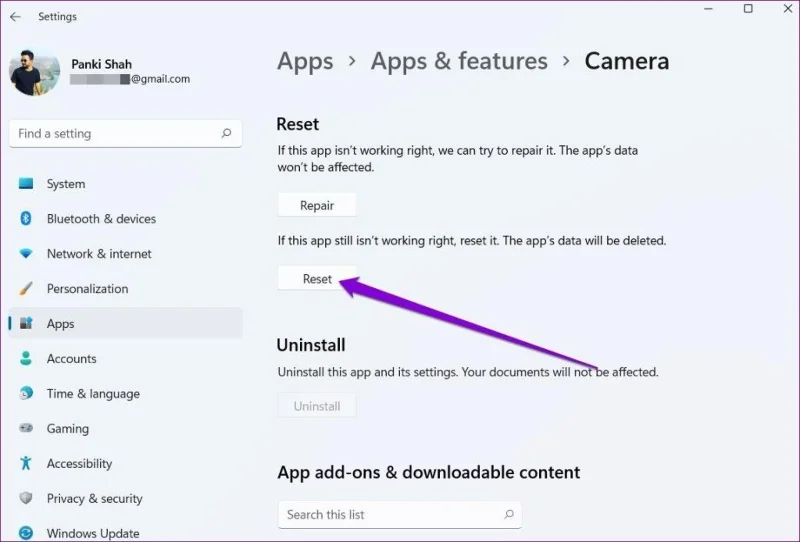Click the Camera breadcrumb title
This screenshot has height=542, width=800.
(627, 61)
